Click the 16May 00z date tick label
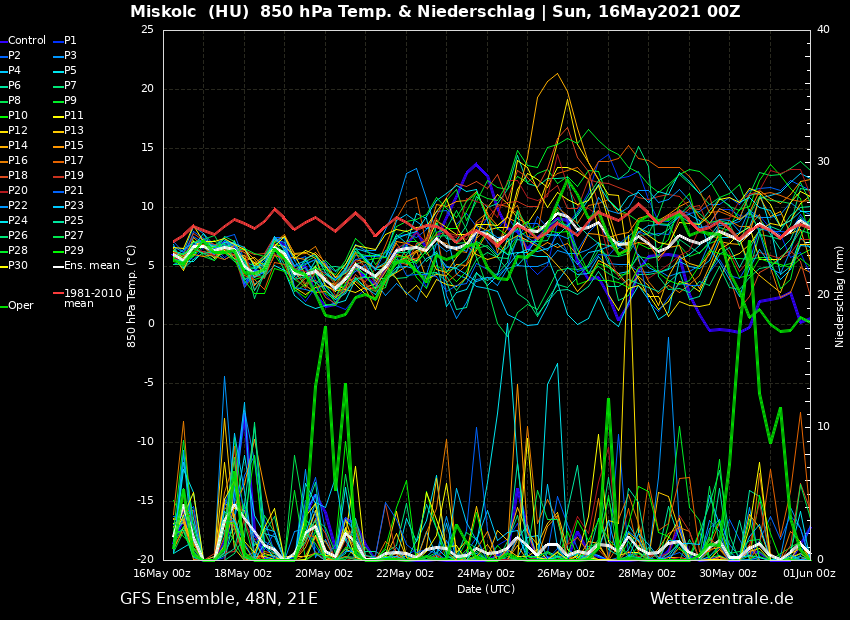The width and height of the screenshot is (850, 620). click(x=162, y=574)
